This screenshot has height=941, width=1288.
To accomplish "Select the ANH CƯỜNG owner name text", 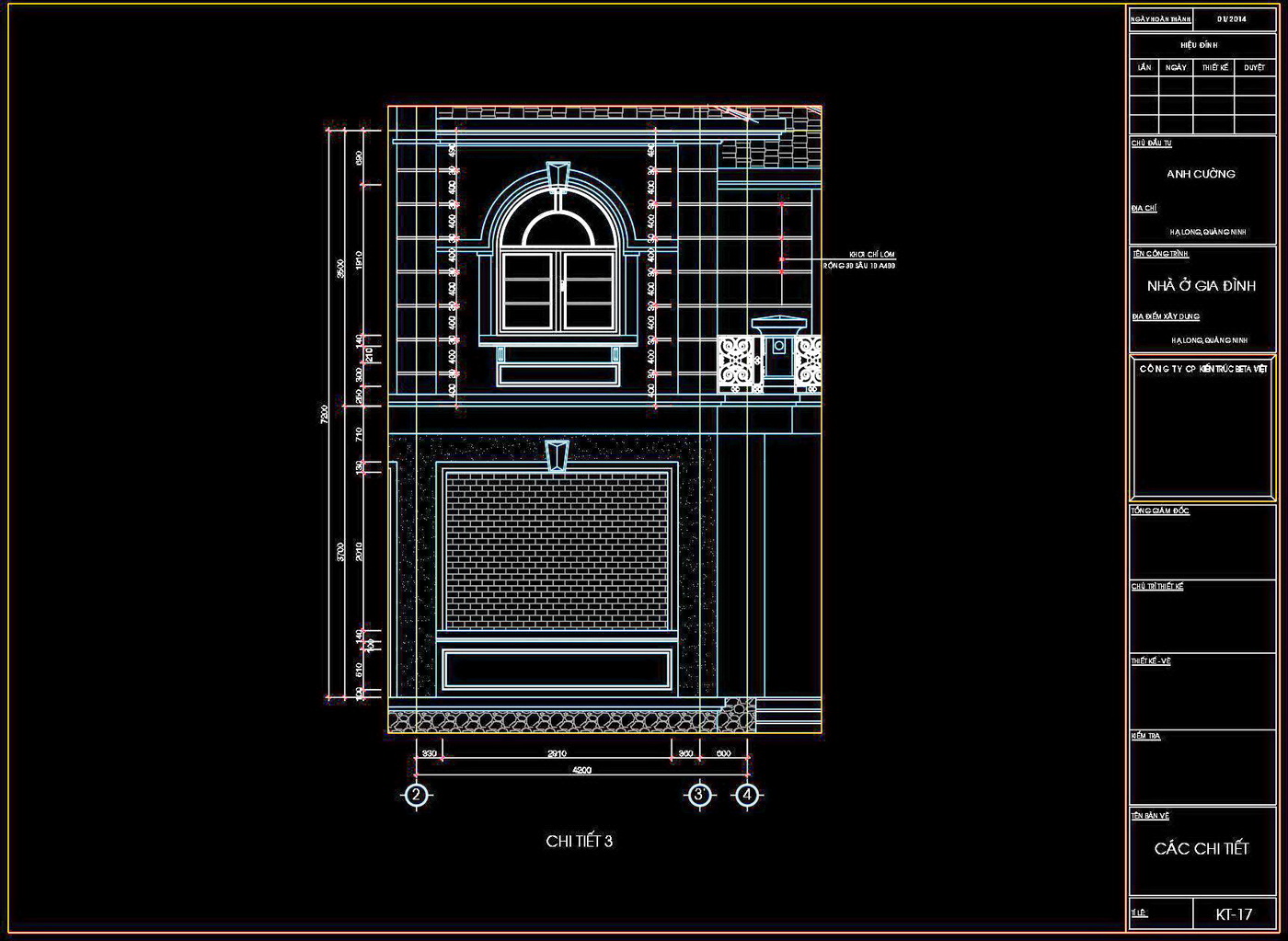I will (x=1201, y=174).
